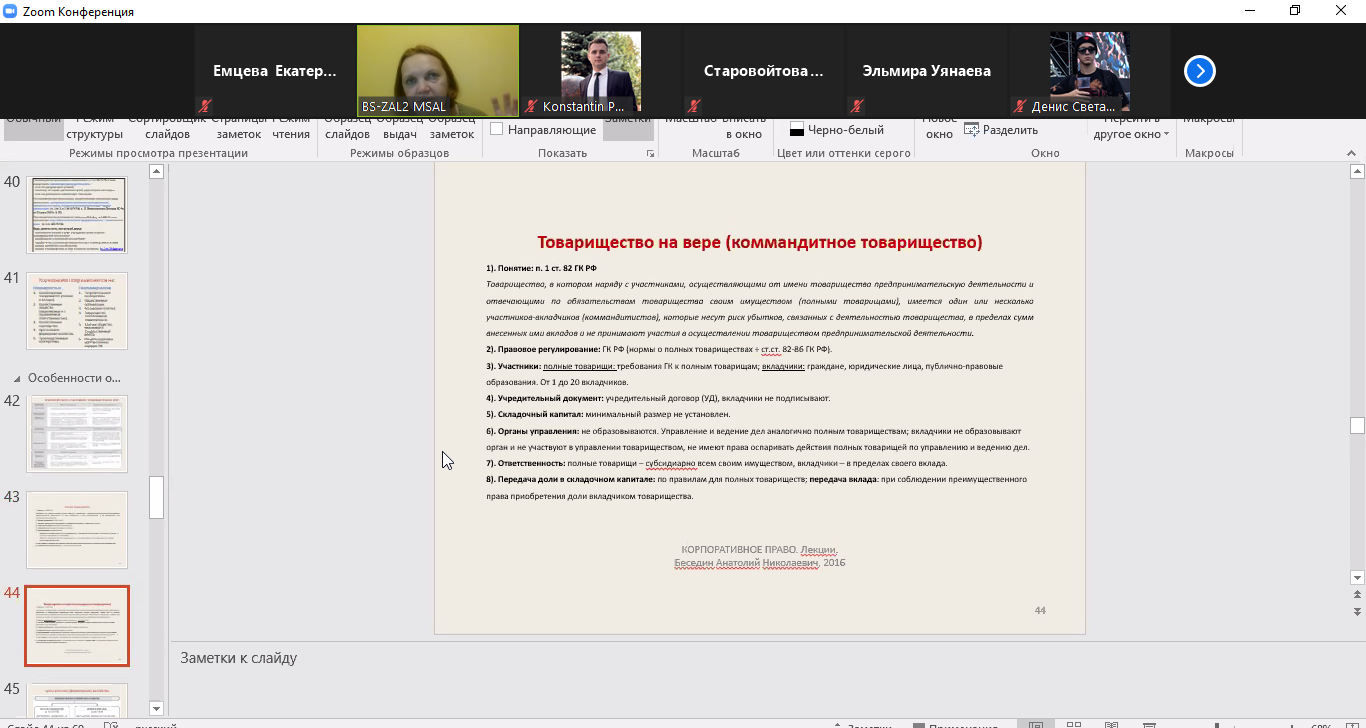Select Эльмира Уянаева participant tile
This screenshot has width=1366, height=728.
(x=927, y=71)
